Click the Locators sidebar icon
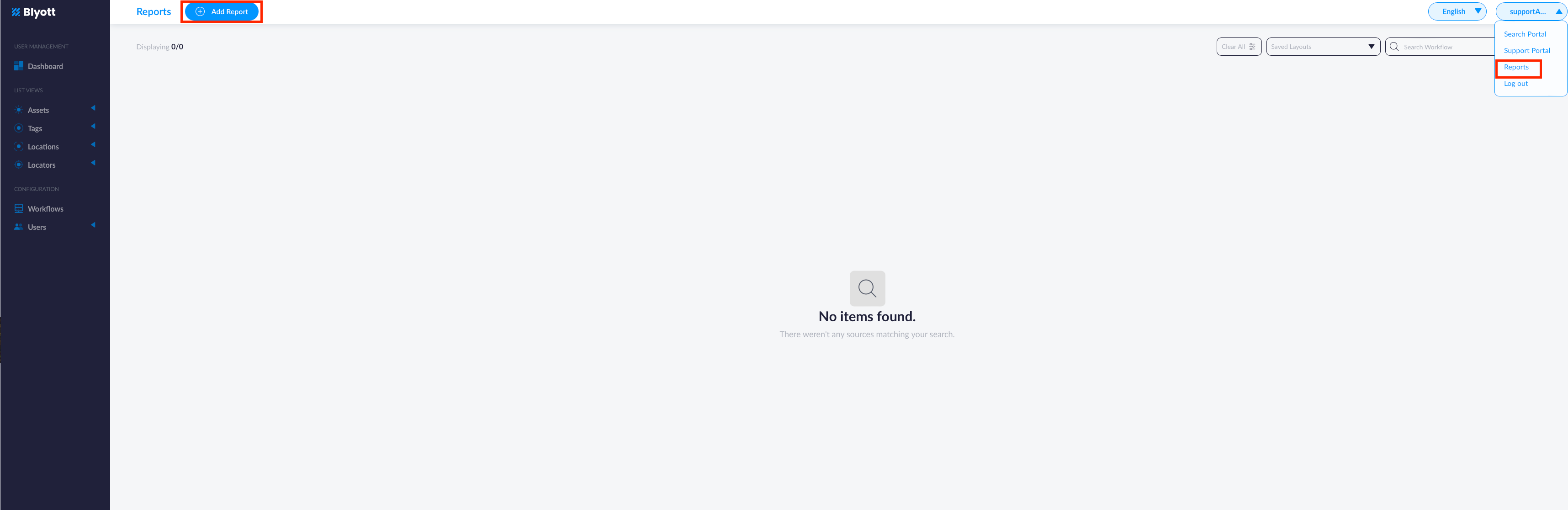Viewport: 1568px width, 510px height. [19, 165]
